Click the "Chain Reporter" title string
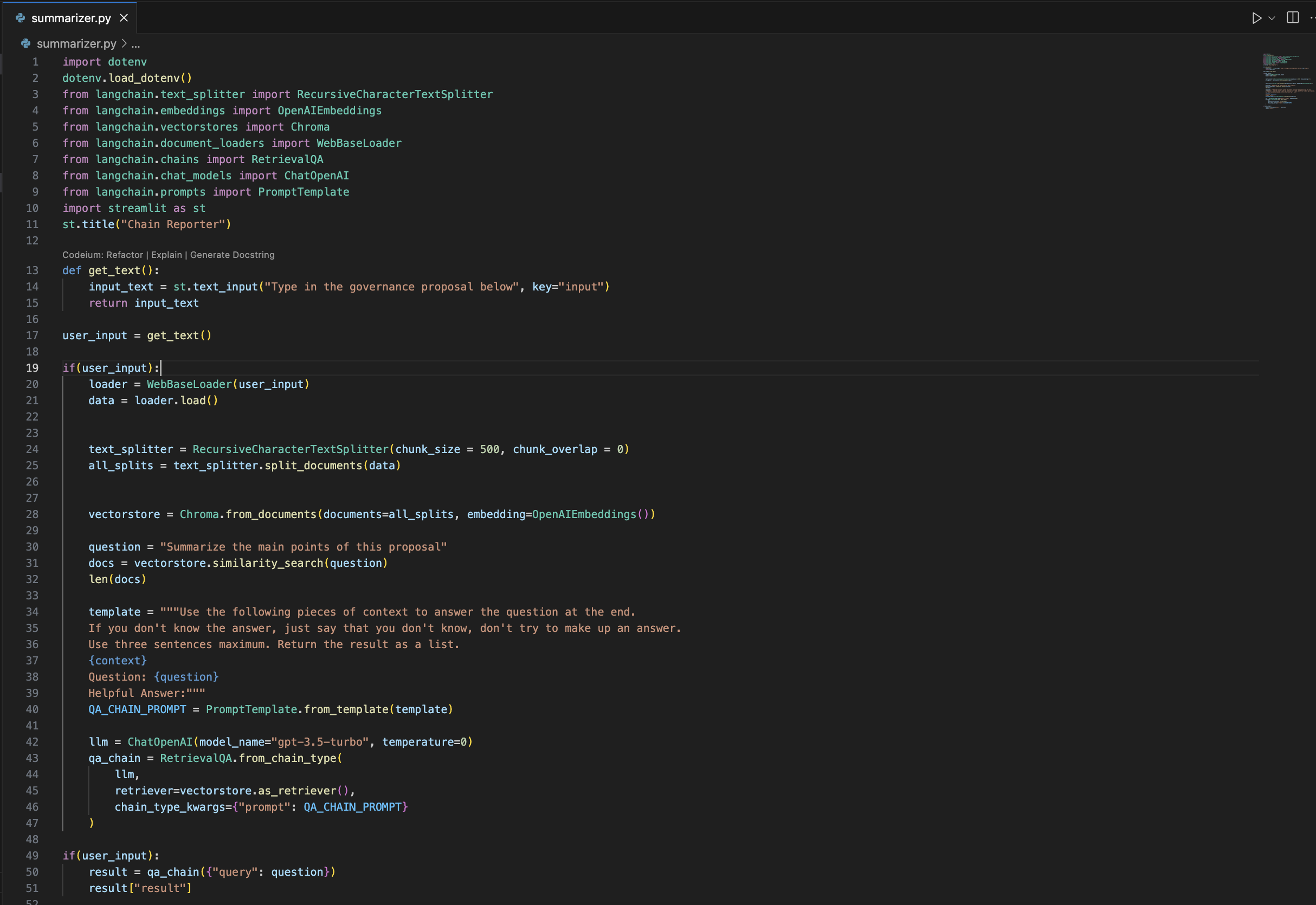The height and width of the screenshot is (905, 1316). (173, 224)
